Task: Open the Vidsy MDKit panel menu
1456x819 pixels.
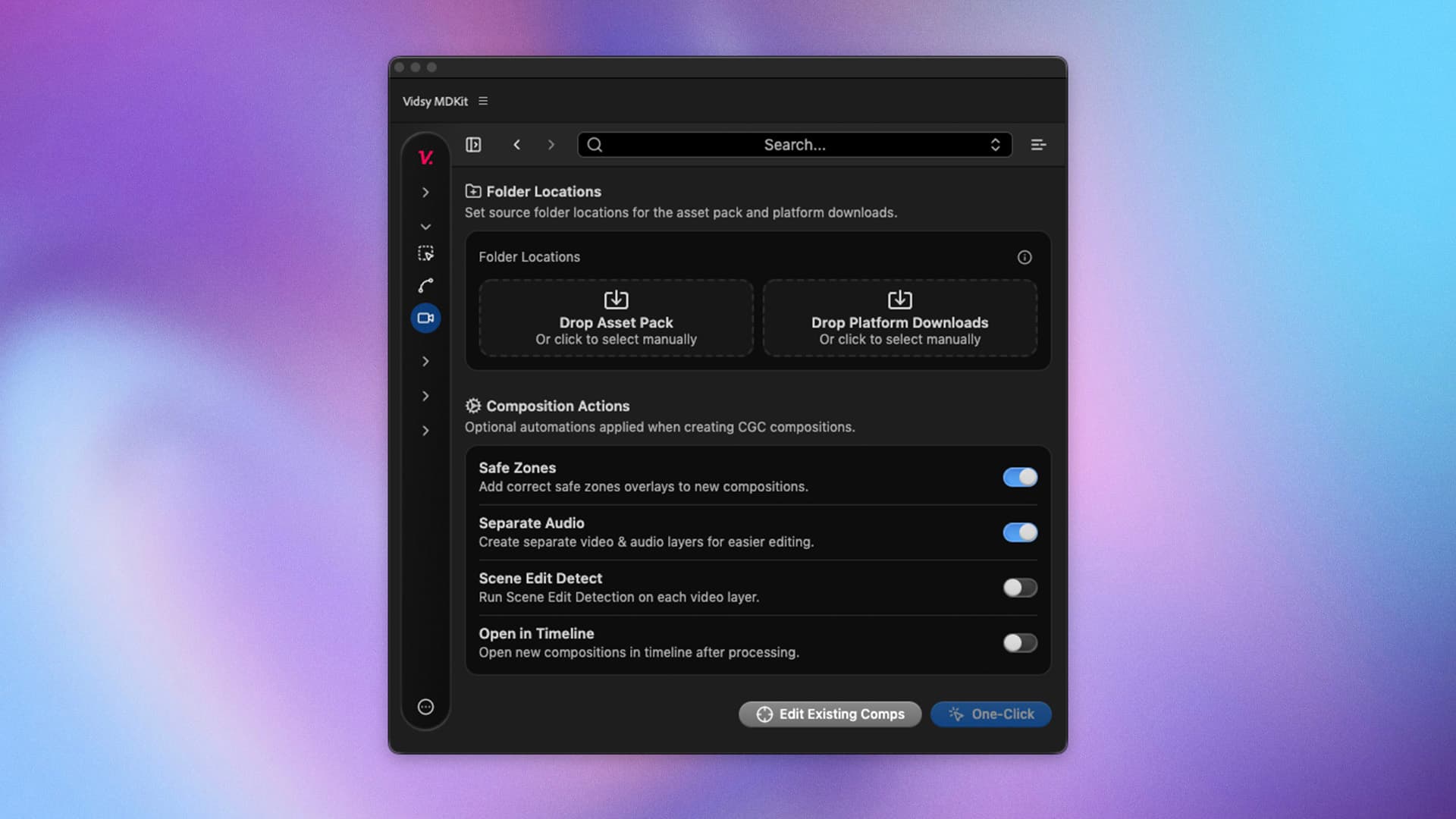Action: [x=484, y=100]
